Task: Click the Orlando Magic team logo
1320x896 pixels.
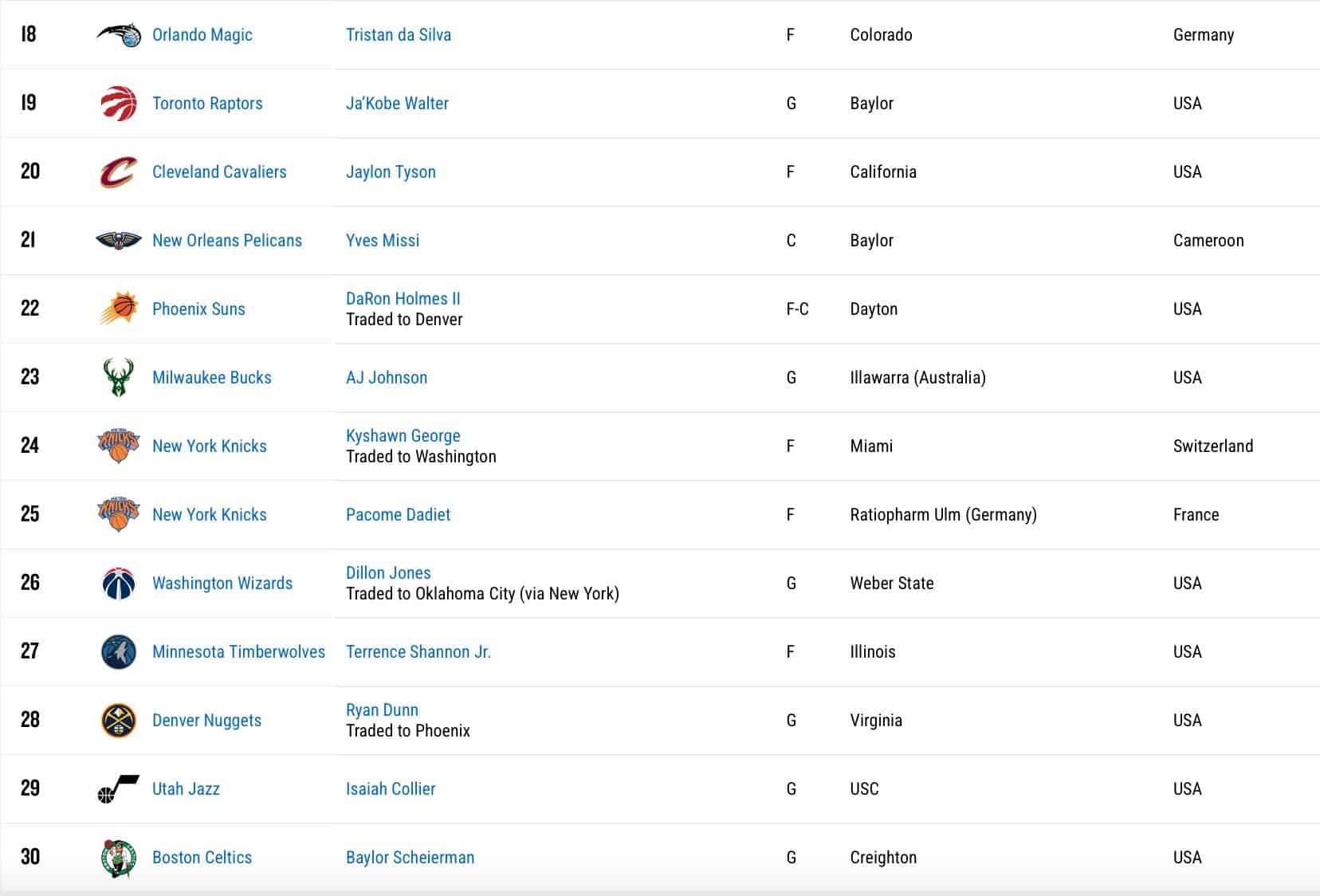Action: coord(118,35)
